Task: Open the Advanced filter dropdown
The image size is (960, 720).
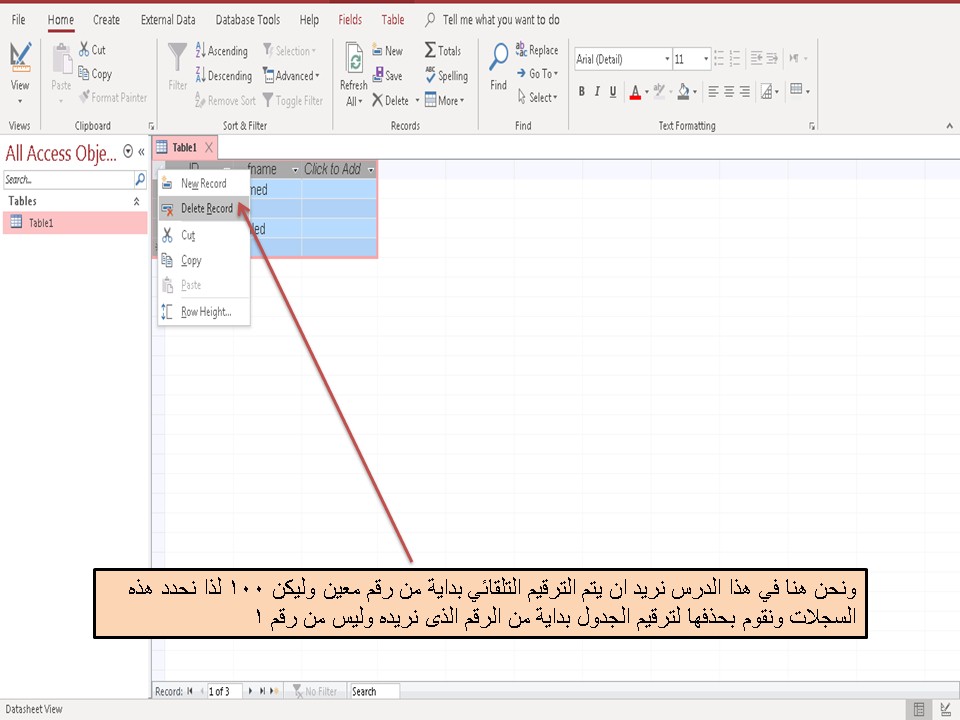Action: [291, 75]
